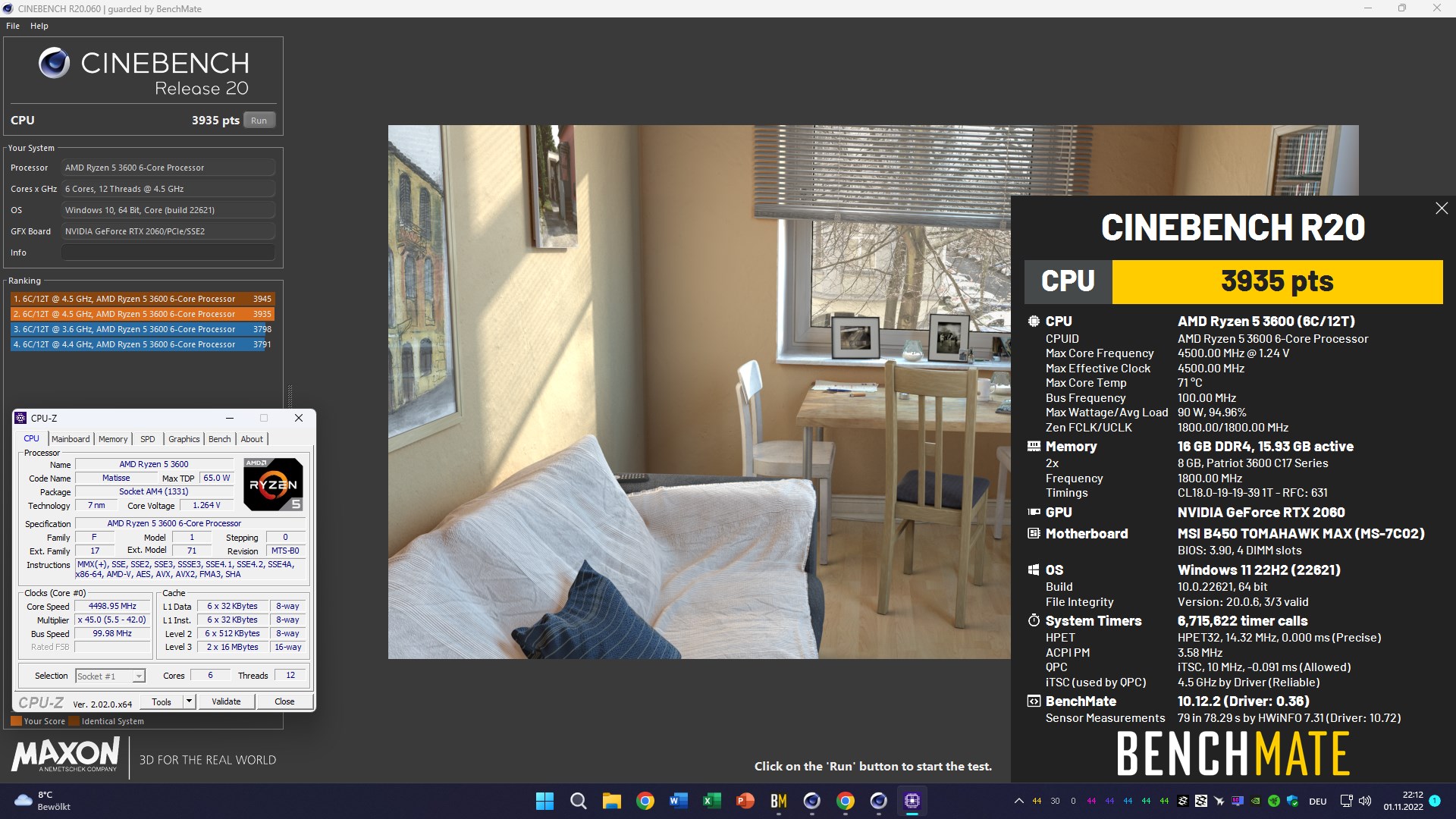Screen dimensions: 1456x819
Task: Click the GPU icon in BenchMate panel
Action: (x=1034, y=513)
